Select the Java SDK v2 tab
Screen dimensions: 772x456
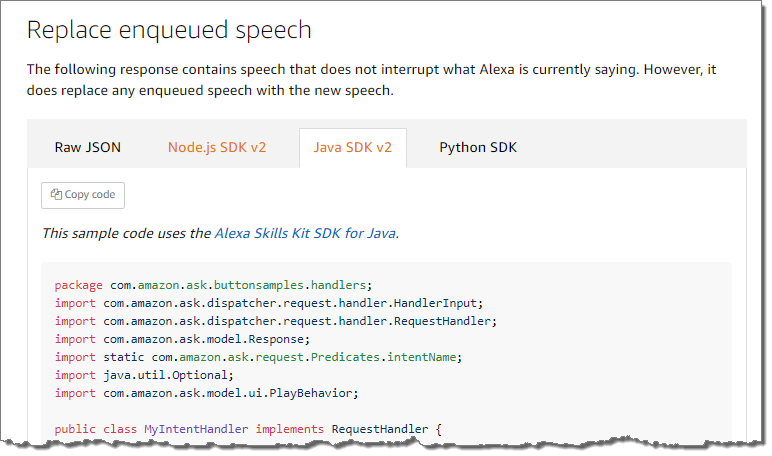click(352, 148)
